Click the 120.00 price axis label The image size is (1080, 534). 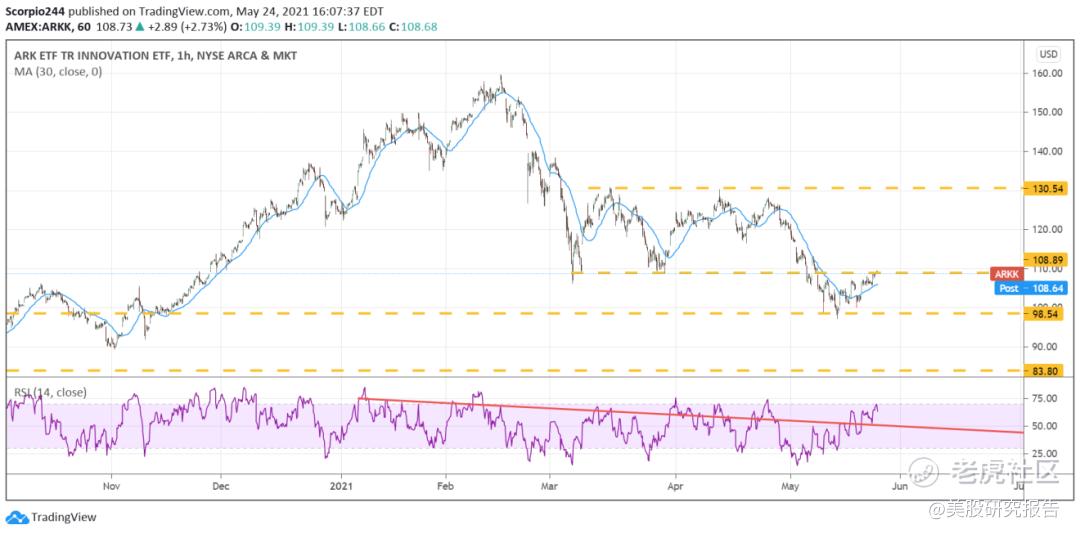click(1046, 229)
